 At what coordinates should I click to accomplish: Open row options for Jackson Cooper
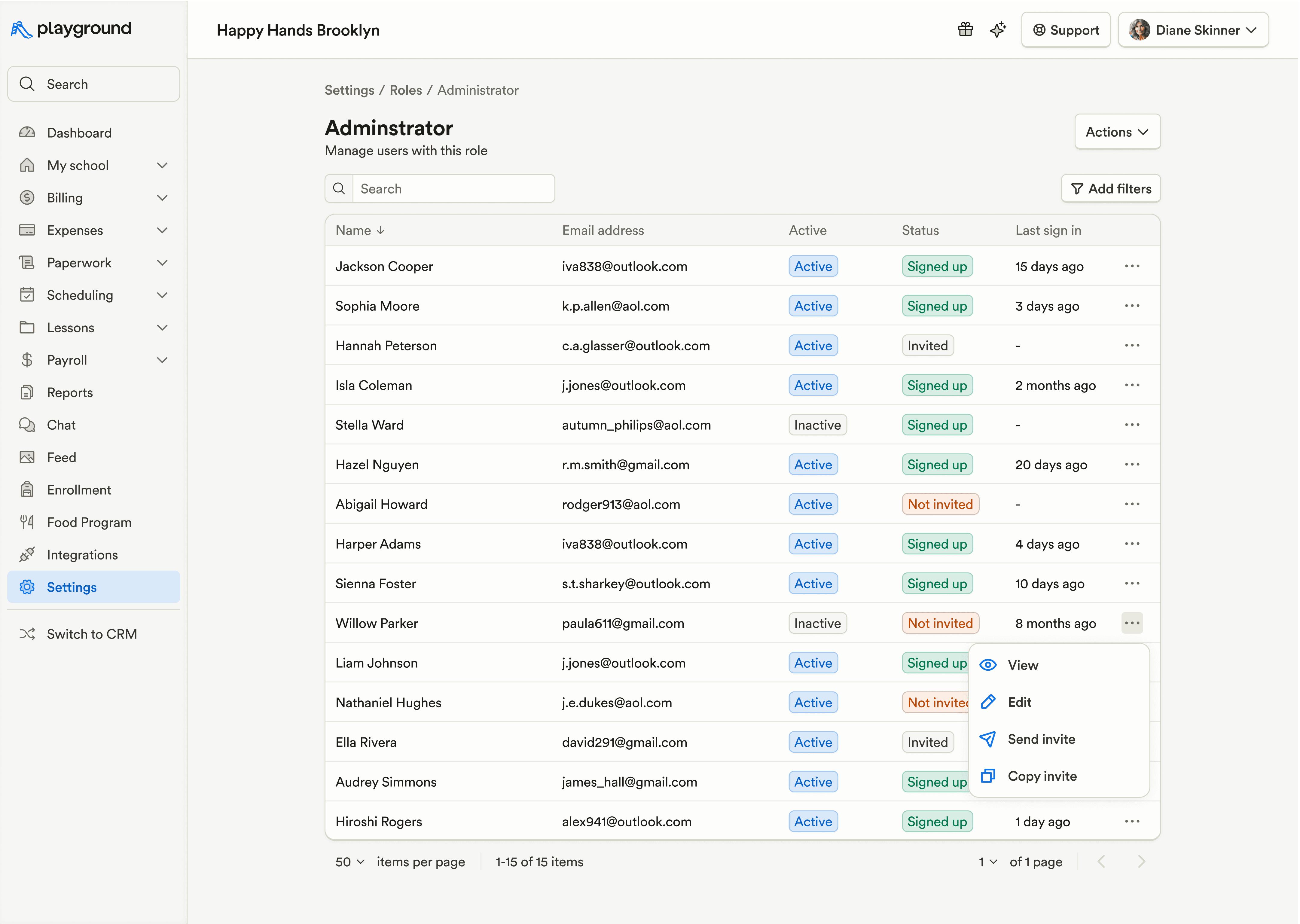[x=1132, y=266]
